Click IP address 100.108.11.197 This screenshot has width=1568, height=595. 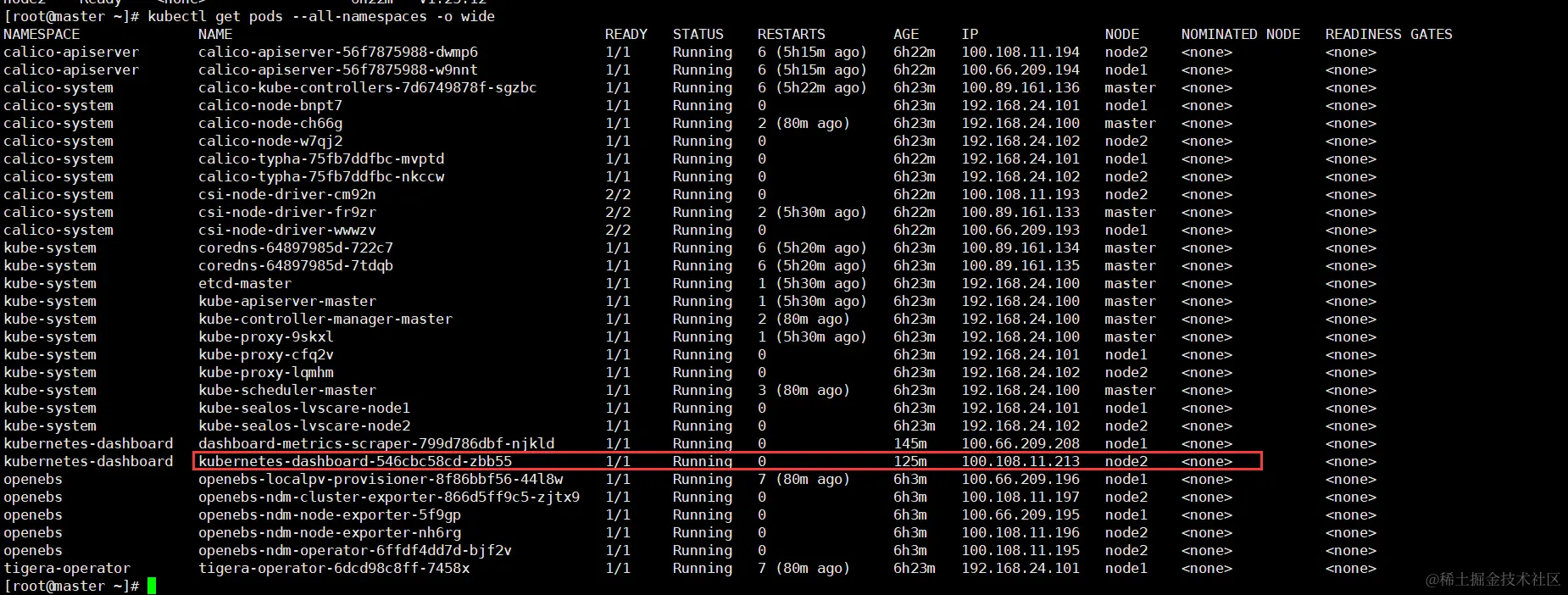tap(1020, 497)
